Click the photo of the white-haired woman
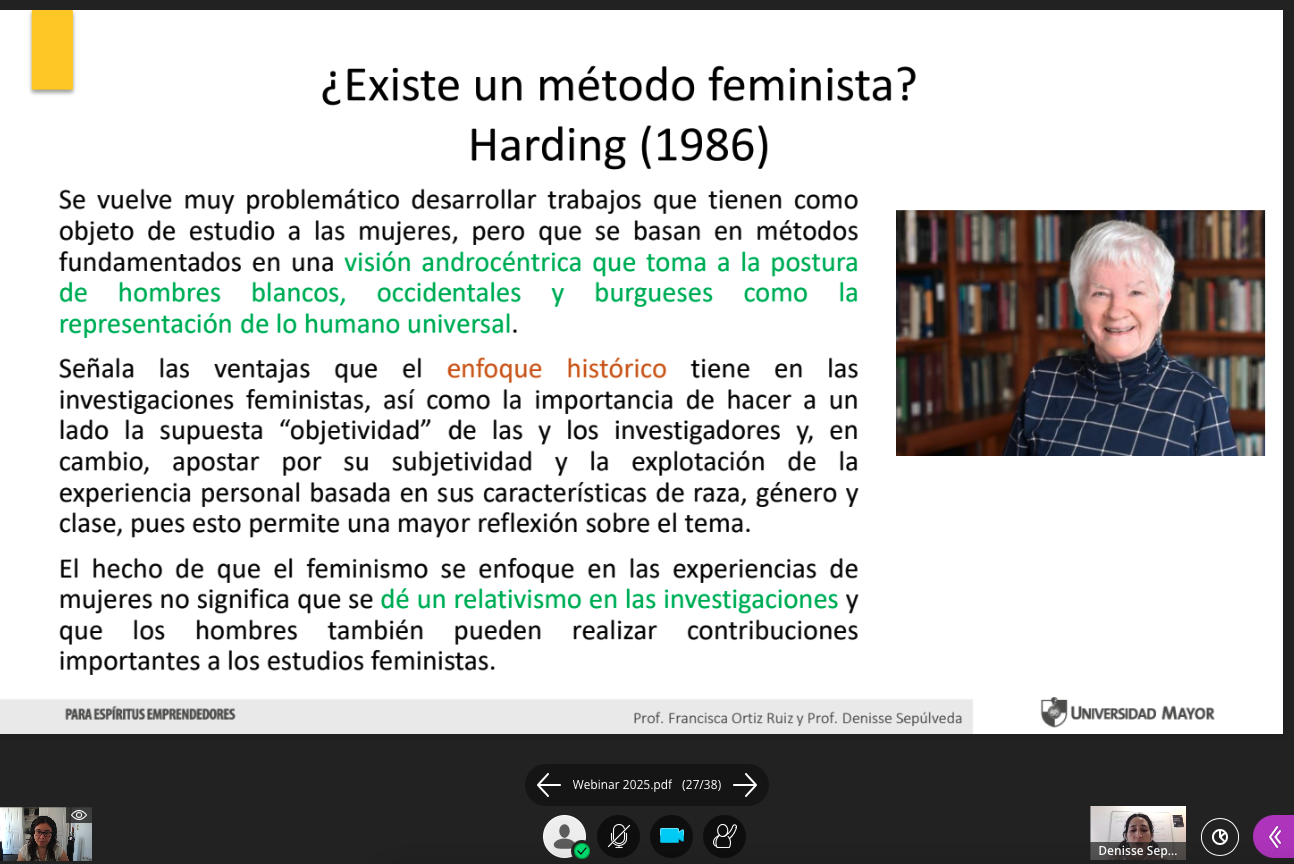 coord(1080,333)
